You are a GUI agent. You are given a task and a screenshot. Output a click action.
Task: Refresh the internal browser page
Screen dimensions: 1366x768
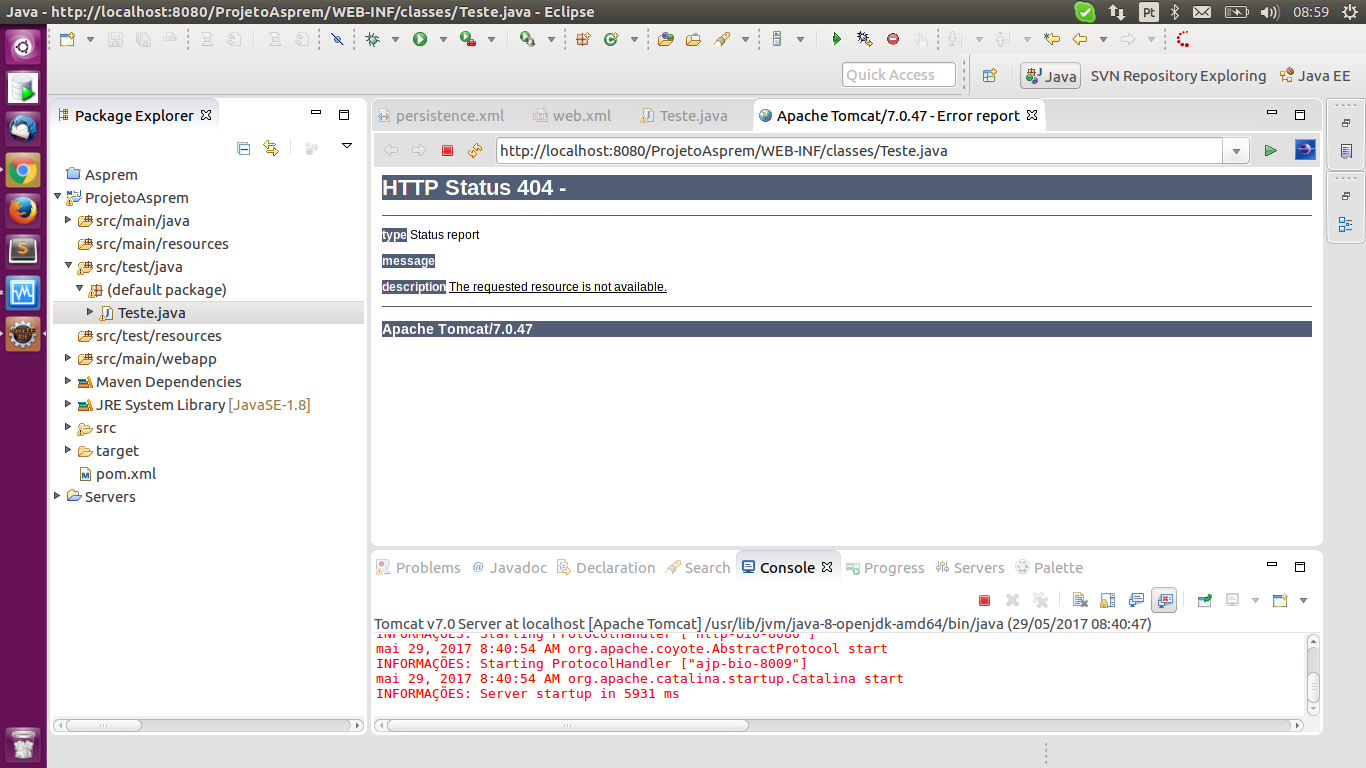[475, 151]
